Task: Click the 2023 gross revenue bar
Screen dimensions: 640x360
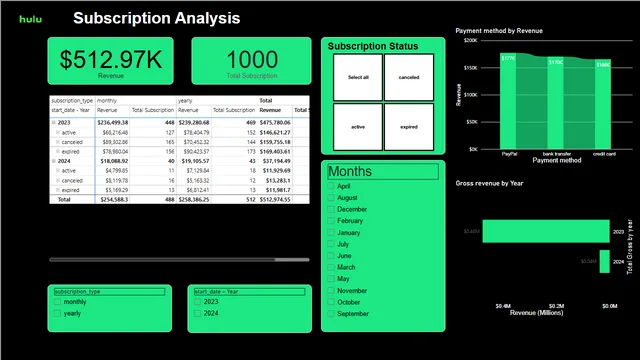Action: click(x=546, y=231)
